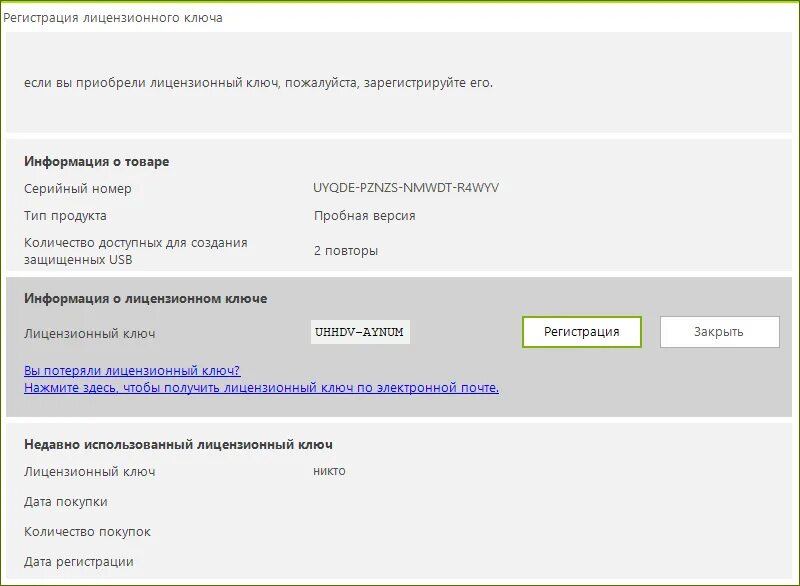Click the 'Дата регистрации' label

click(x=79, y=562)
